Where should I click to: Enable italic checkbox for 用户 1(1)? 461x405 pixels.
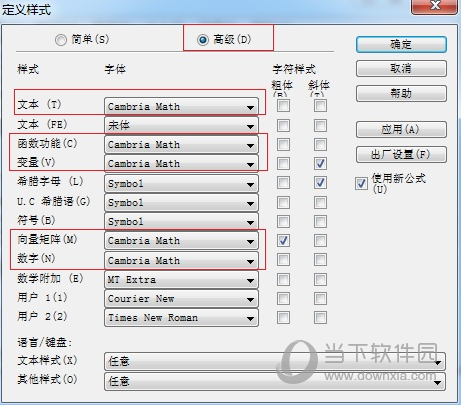pos(320,298)
